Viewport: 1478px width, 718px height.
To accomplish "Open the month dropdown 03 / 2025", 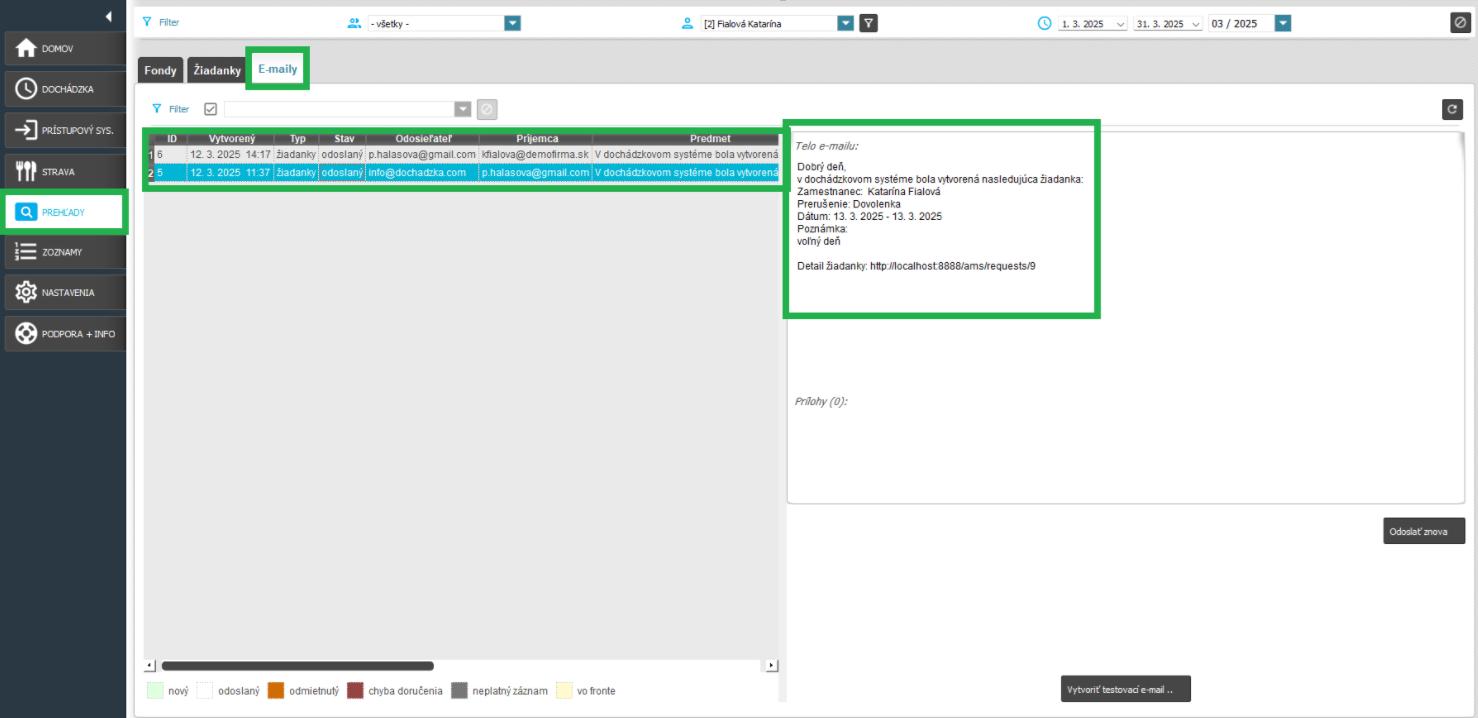I will [1283, 23].
